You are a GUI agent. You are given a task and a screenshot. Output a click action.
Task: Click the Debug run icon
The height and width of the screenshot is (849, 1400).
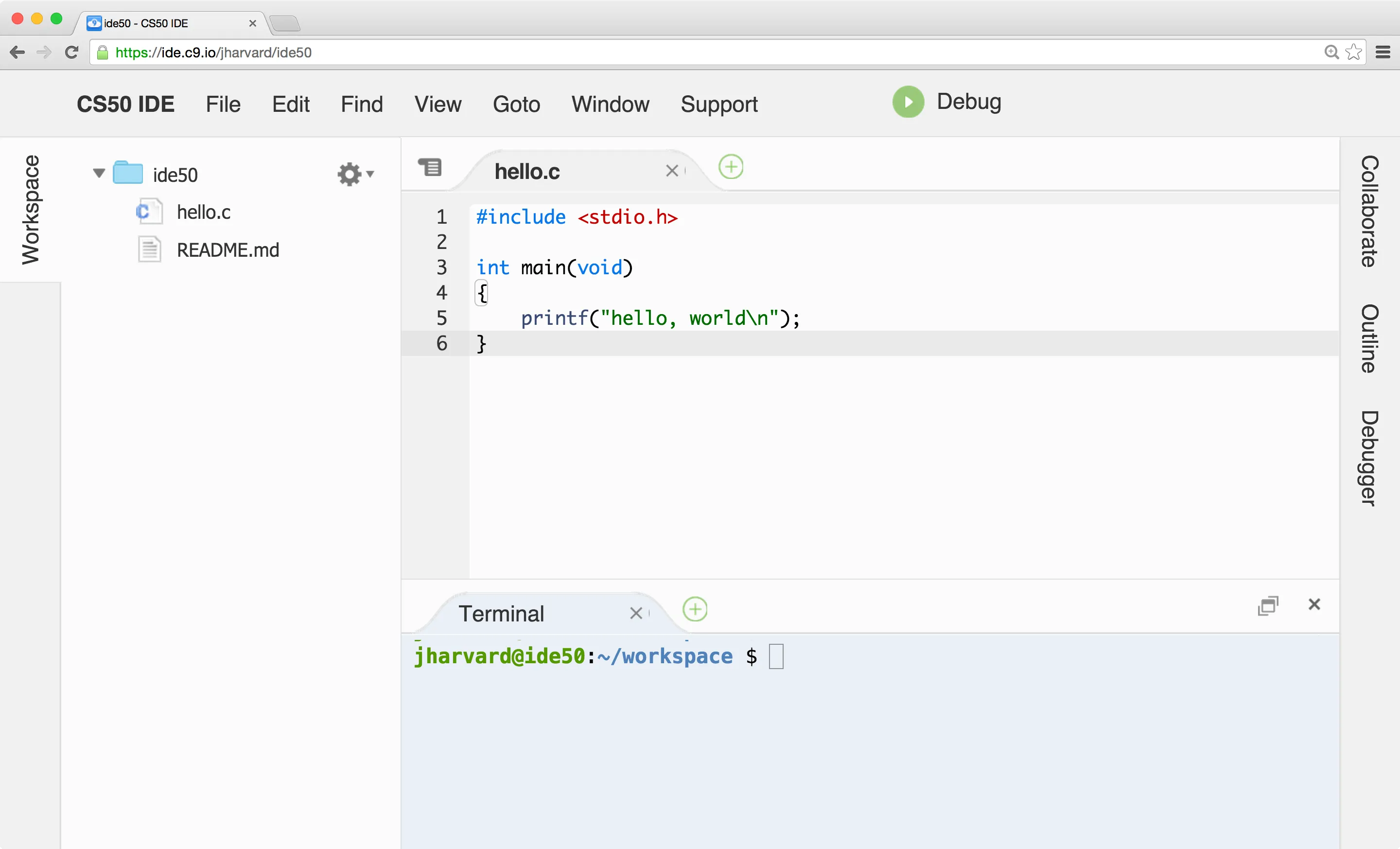pyautogui.click(x=907, y=101)
